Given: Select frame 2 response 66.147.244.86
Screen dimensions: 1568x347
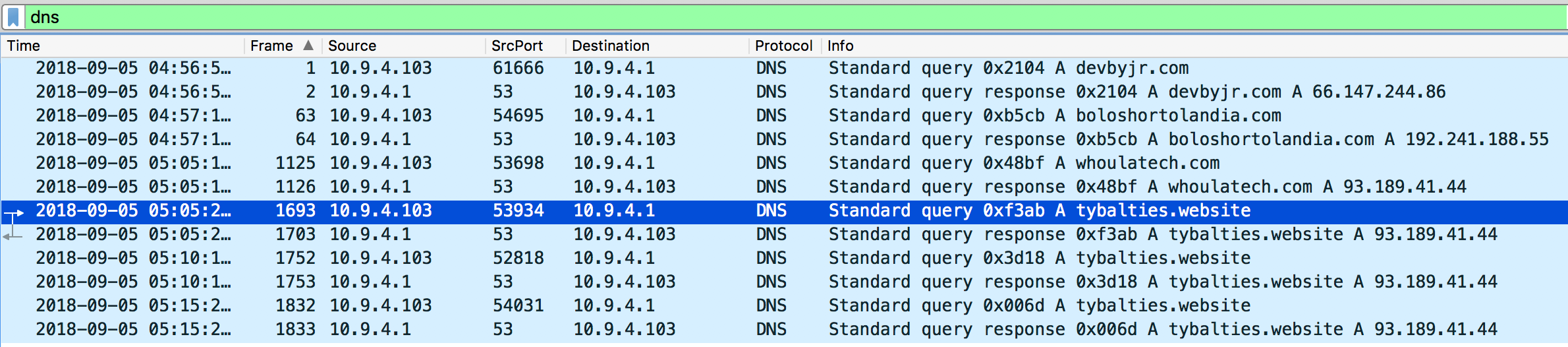Looking at the screenshot, I should tap(784, 92).
